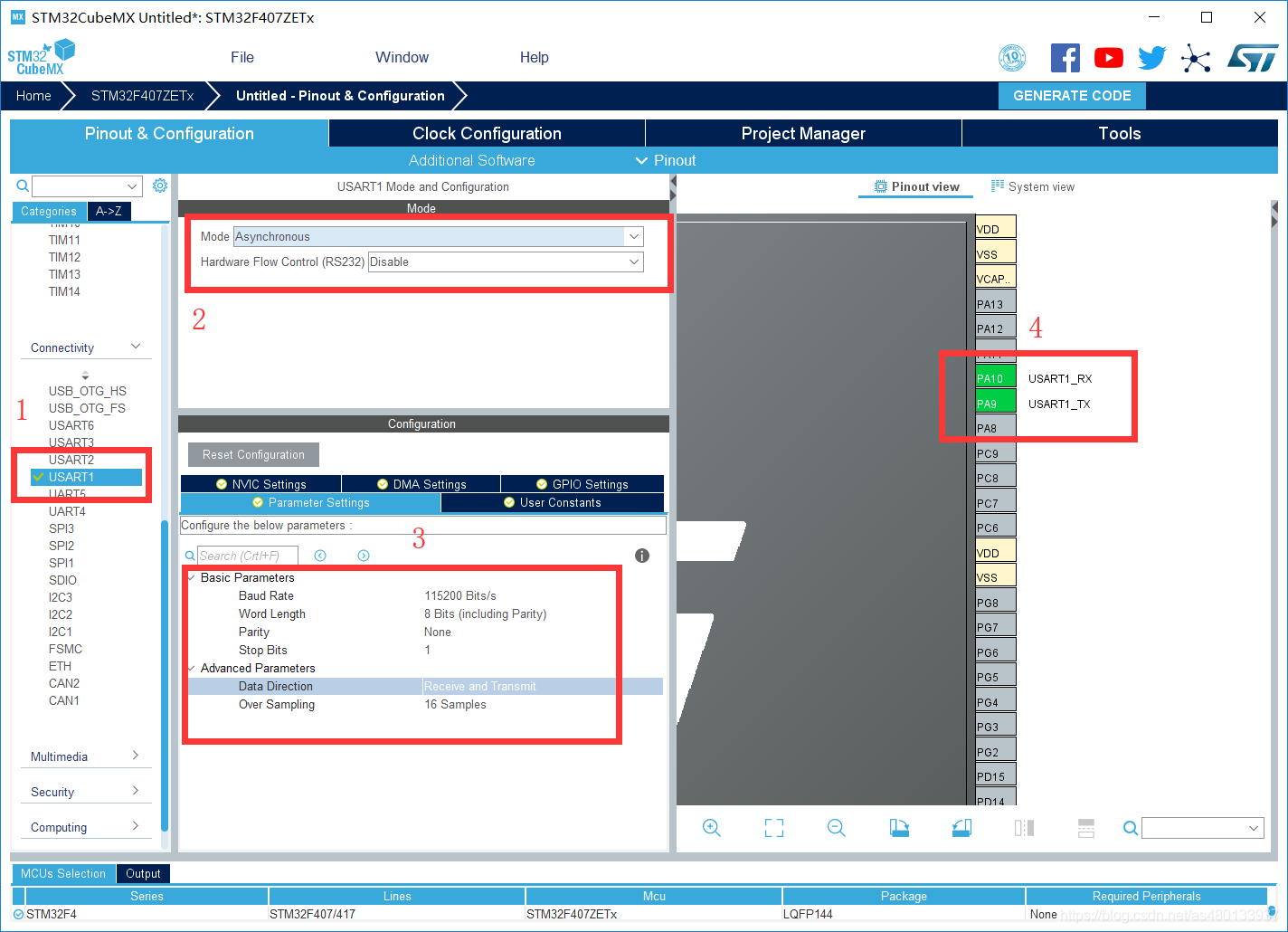Switch peripheral list to A->Z sorting

pyautogui.click(x=109, y=211)
